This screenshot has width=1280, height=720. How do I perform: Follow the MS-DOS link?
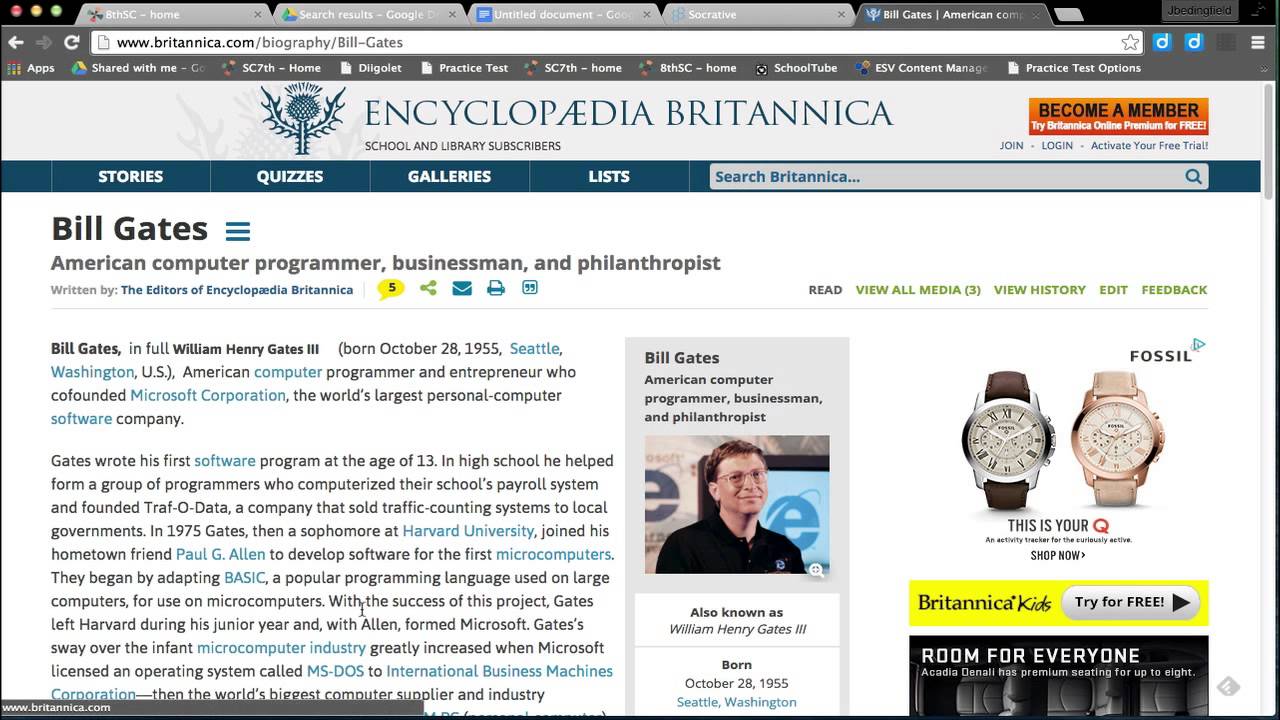coord(335,671)
